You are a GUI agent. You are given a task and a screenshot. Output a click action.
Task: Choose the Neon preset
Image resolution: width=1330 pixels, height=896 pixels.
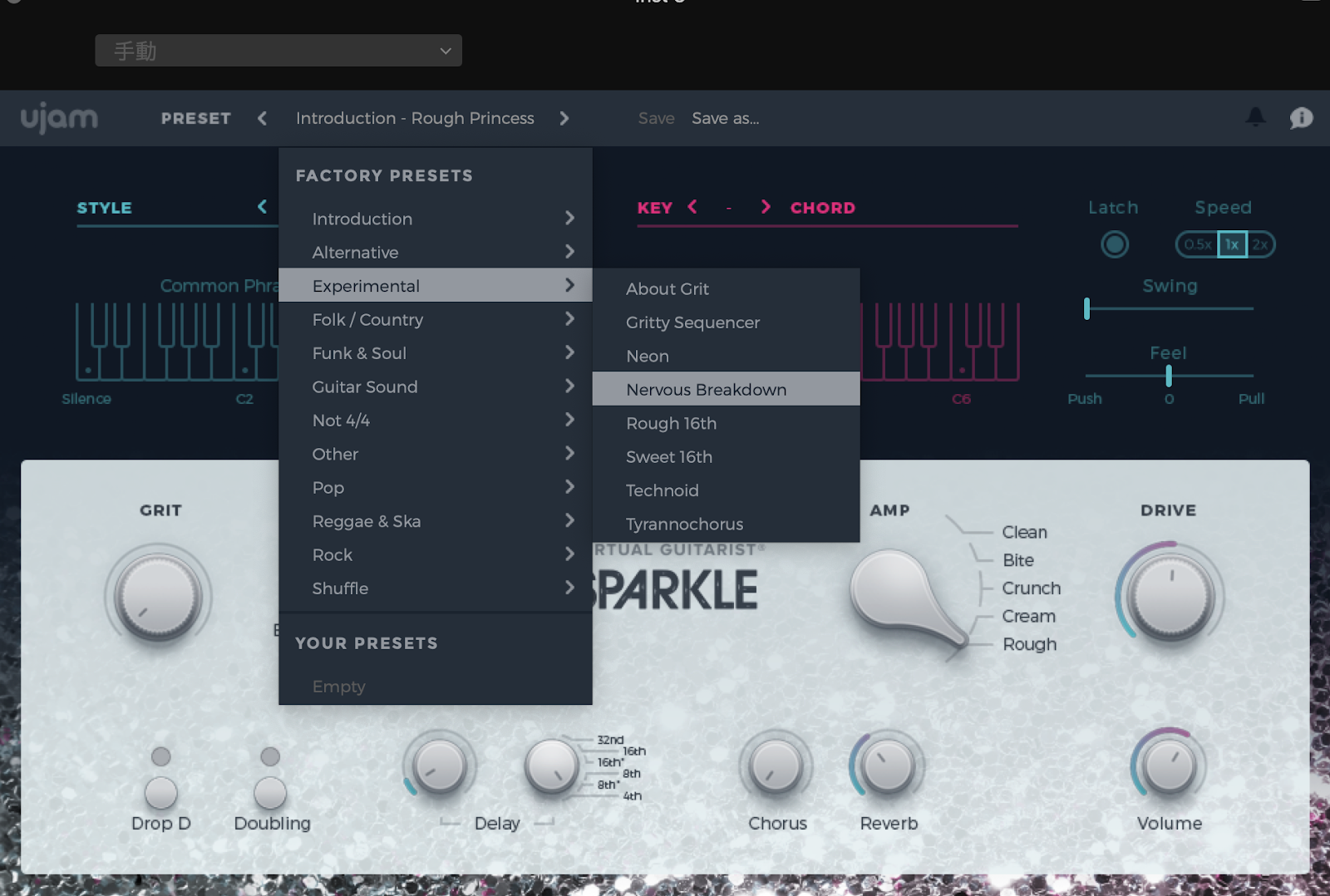tap(726, 356)
